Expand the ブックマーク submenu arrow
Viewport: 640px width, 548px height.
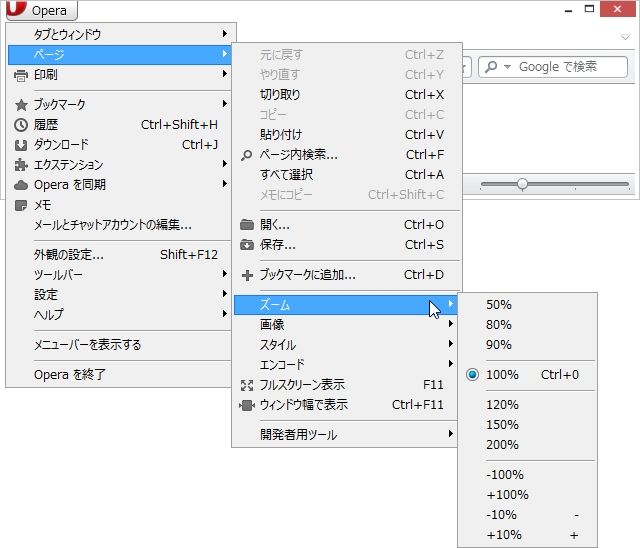point(224,104)
